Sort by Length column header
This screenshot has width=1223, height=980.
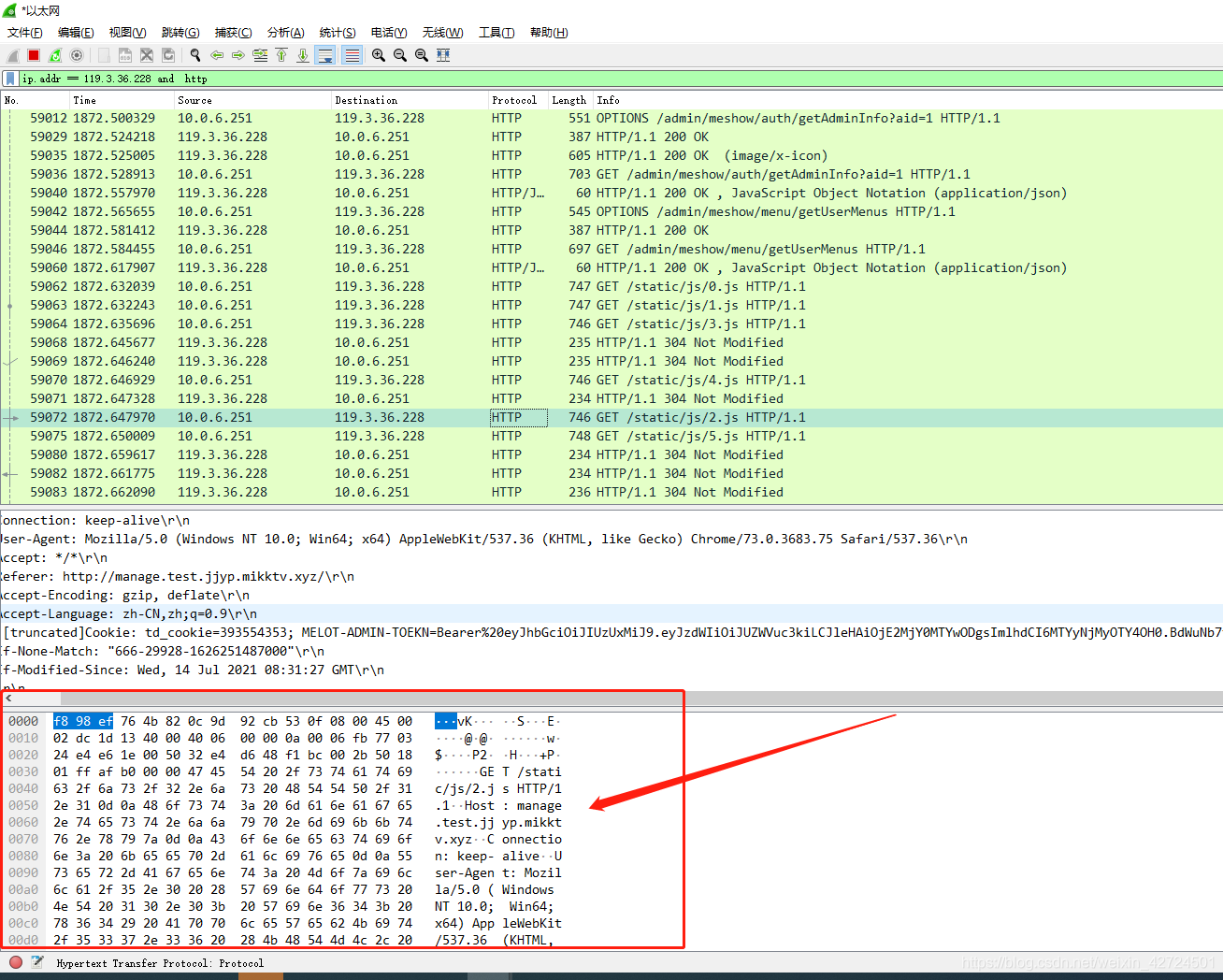(x=570, y=100)
